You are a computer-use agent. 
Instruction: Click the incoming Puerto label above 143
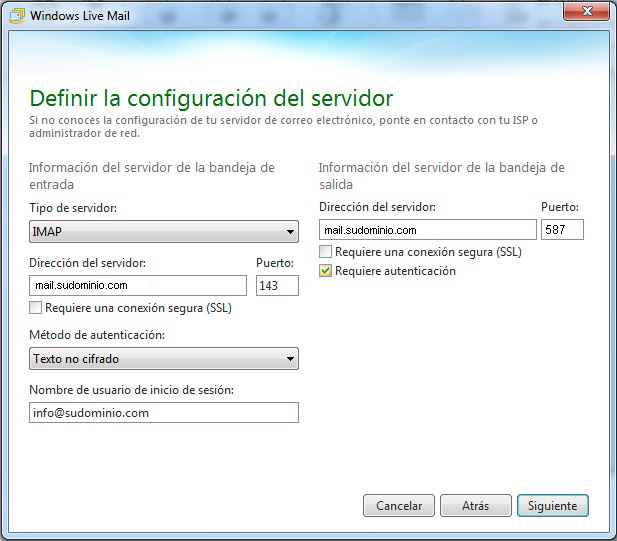[275, 263]
